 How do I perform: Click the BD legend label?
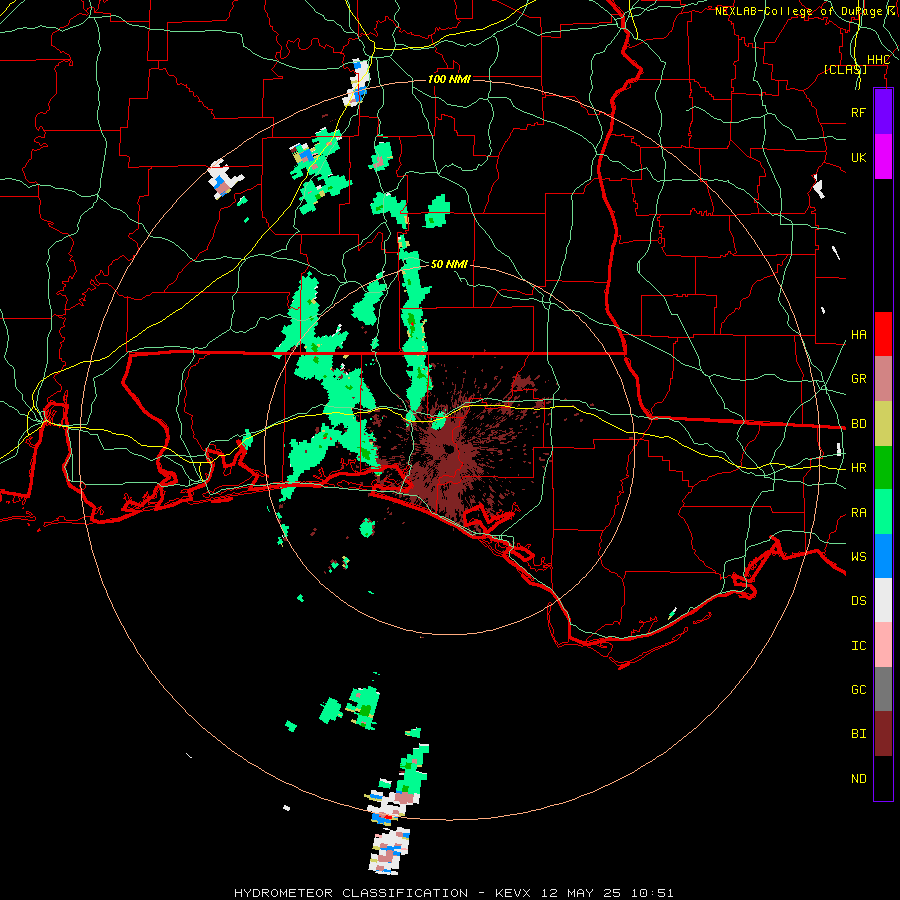[x=859, y=424]
